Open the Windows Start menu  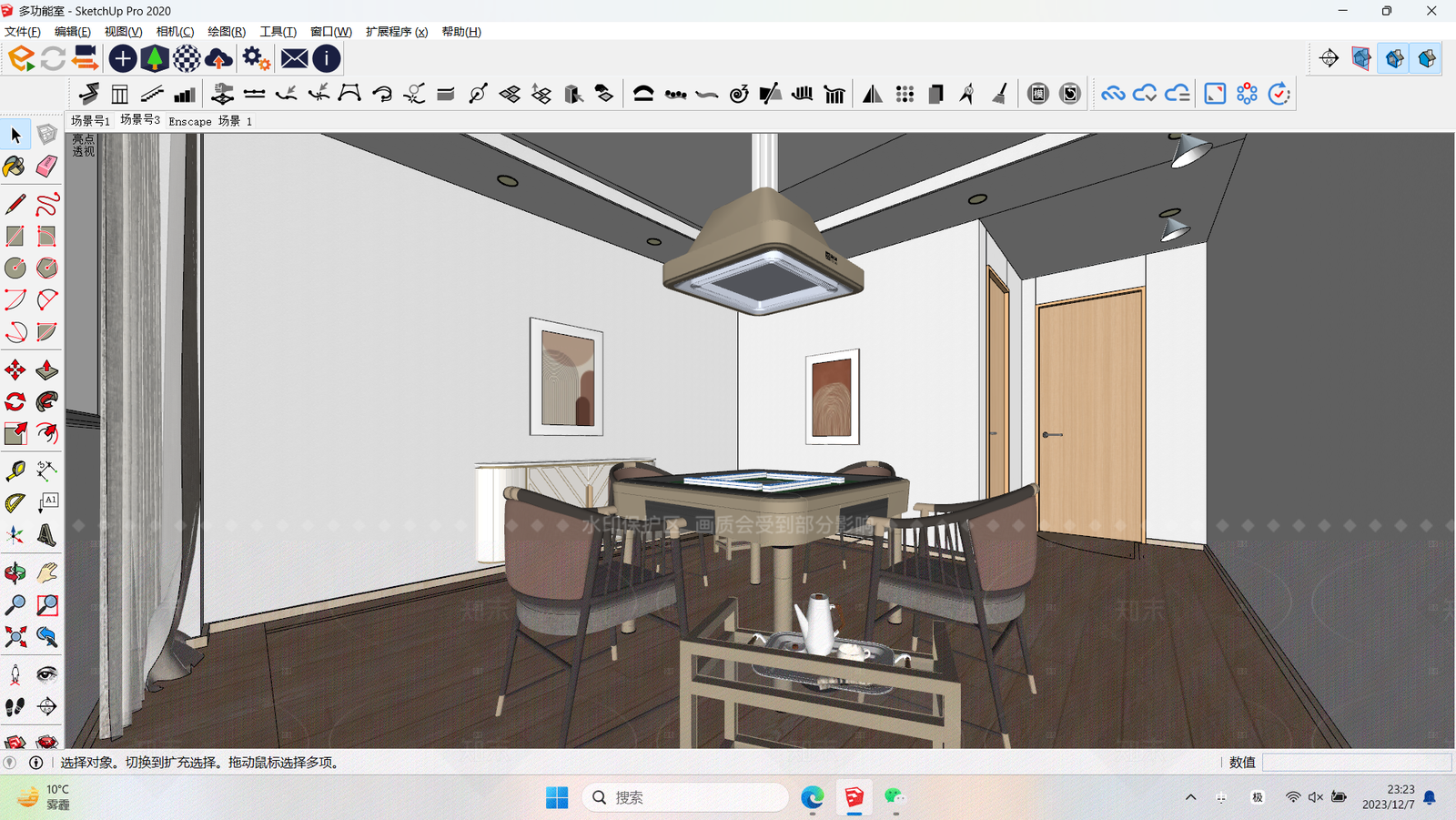557,797
